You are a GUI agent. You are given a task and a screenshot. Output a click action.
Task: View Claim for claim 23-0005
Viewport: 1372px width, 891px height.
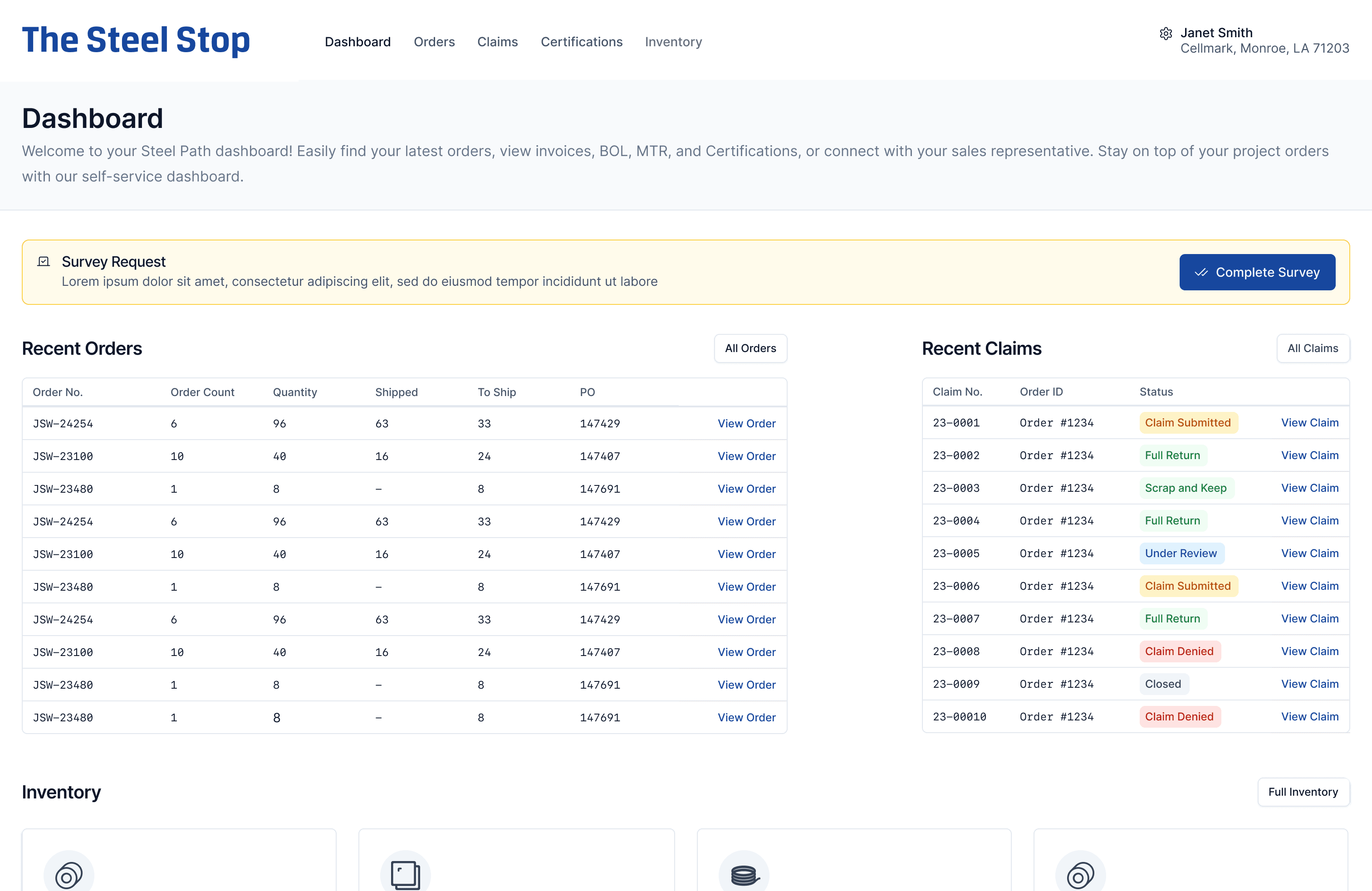tap(1310, 553)
